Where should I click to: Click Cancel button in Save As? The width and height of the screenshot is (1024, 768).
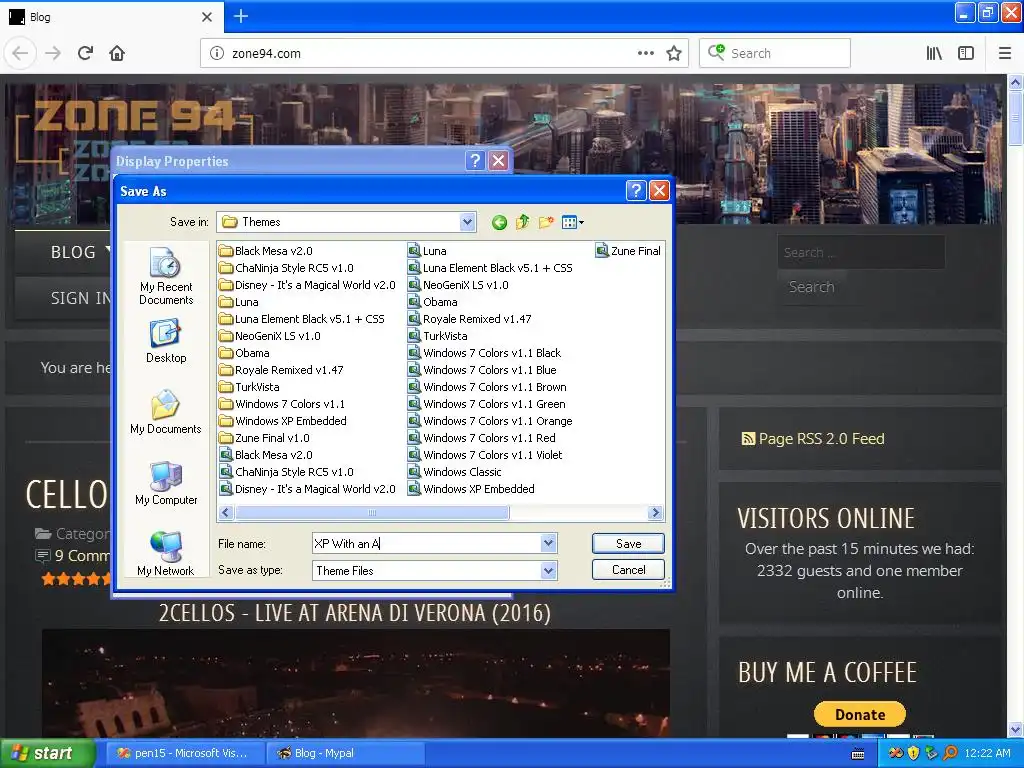pos(628,569)
